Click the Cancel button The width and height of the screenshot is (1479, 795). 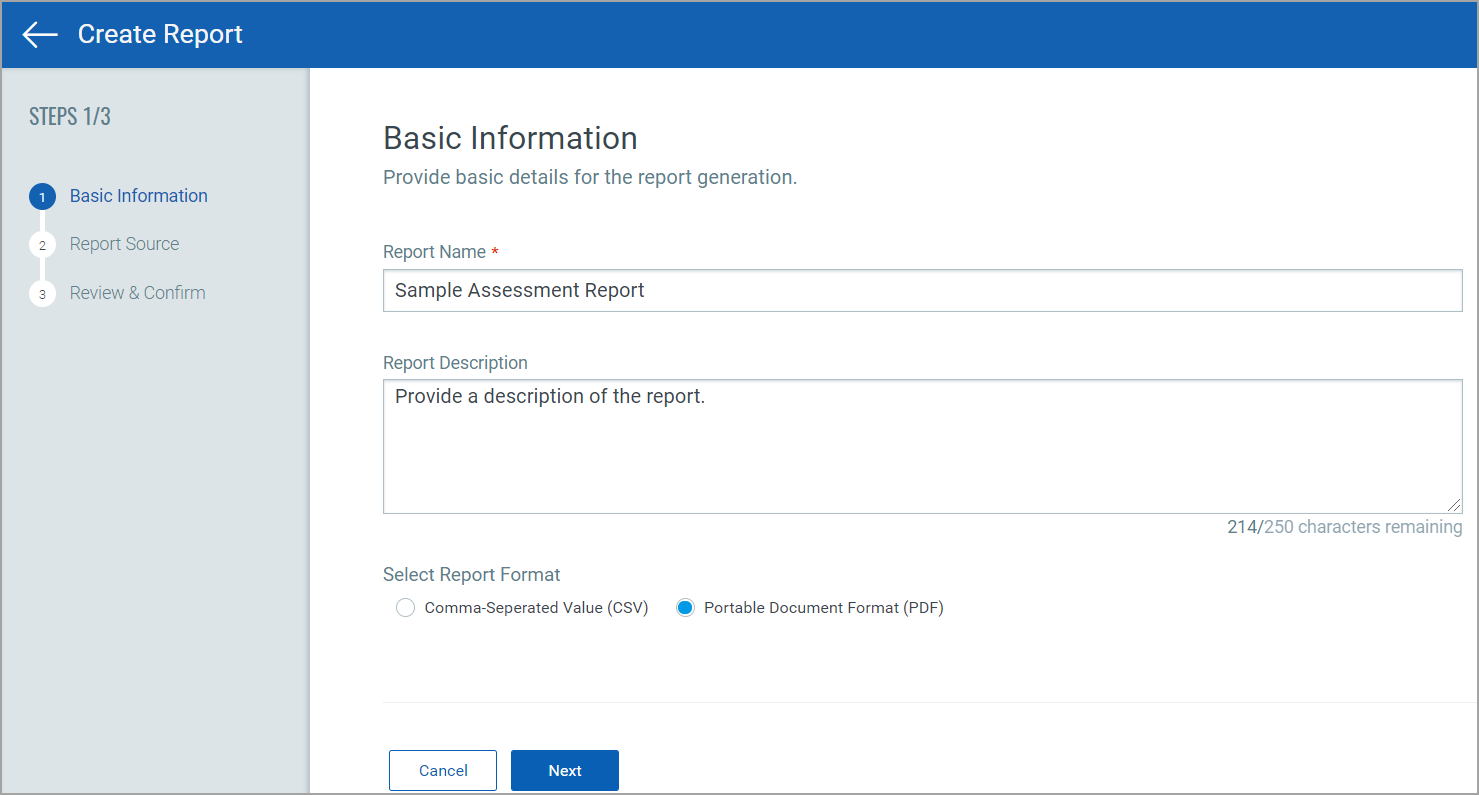click(x=443, y=770)
